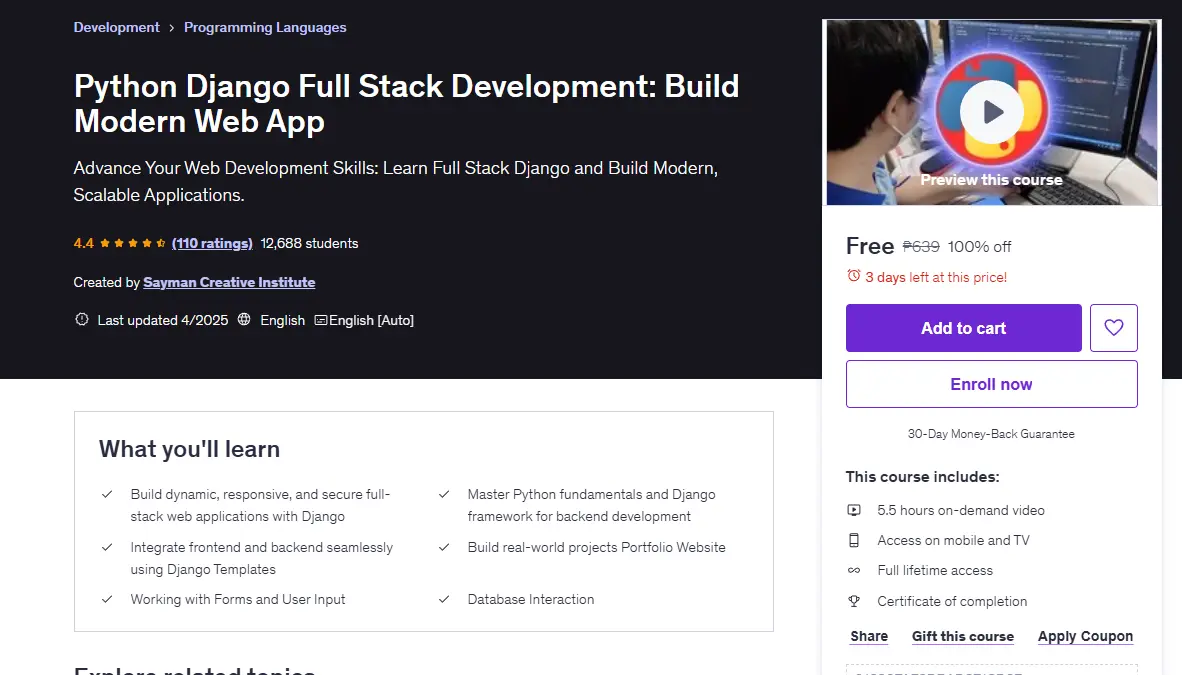1182x675 pixels.
Task: Click Access on mobile and TV text
Action: (953, 540)
